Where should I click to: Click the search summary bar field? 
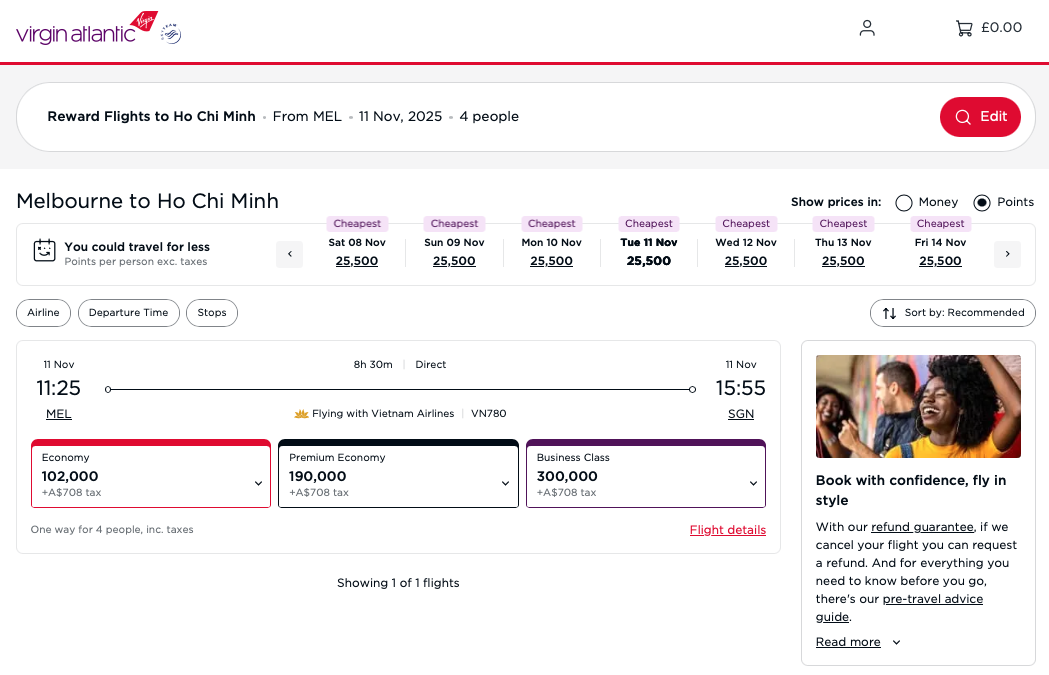(x=526, y=117)
